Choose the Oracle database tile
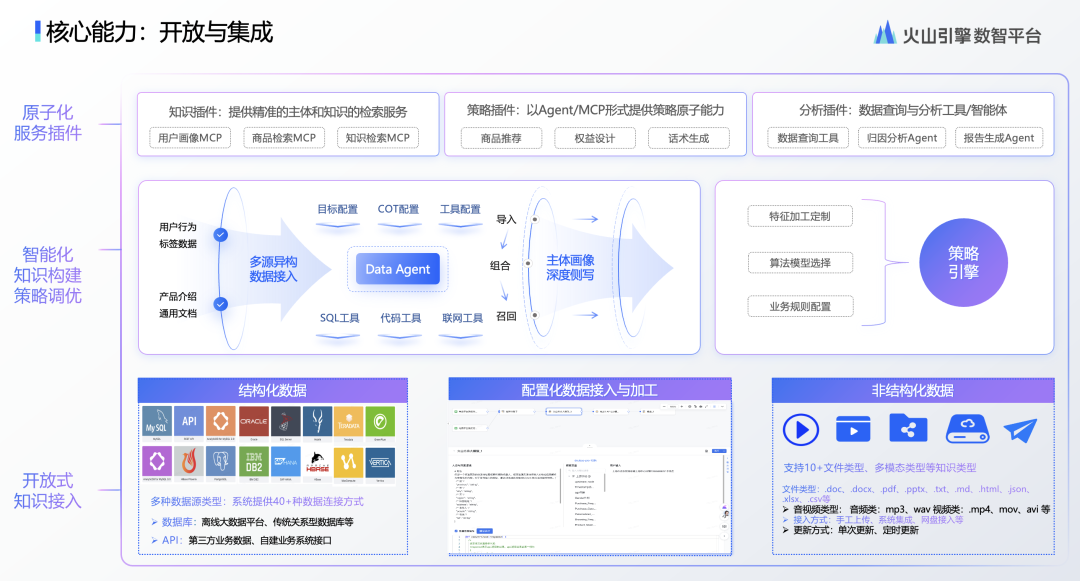Viewport: 1080px width, 581px height. pyautogui.click(x=253, y=422)
